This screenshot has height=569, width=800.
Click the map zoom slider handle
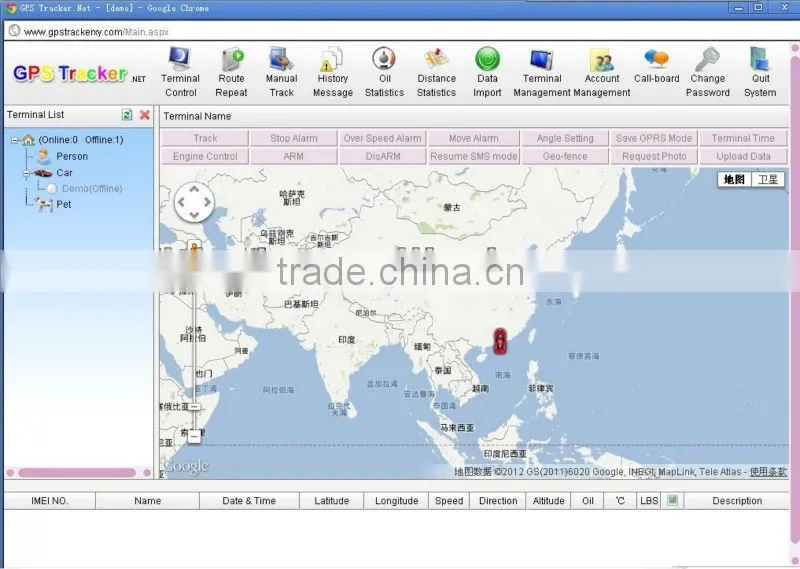tap(194, 407)
